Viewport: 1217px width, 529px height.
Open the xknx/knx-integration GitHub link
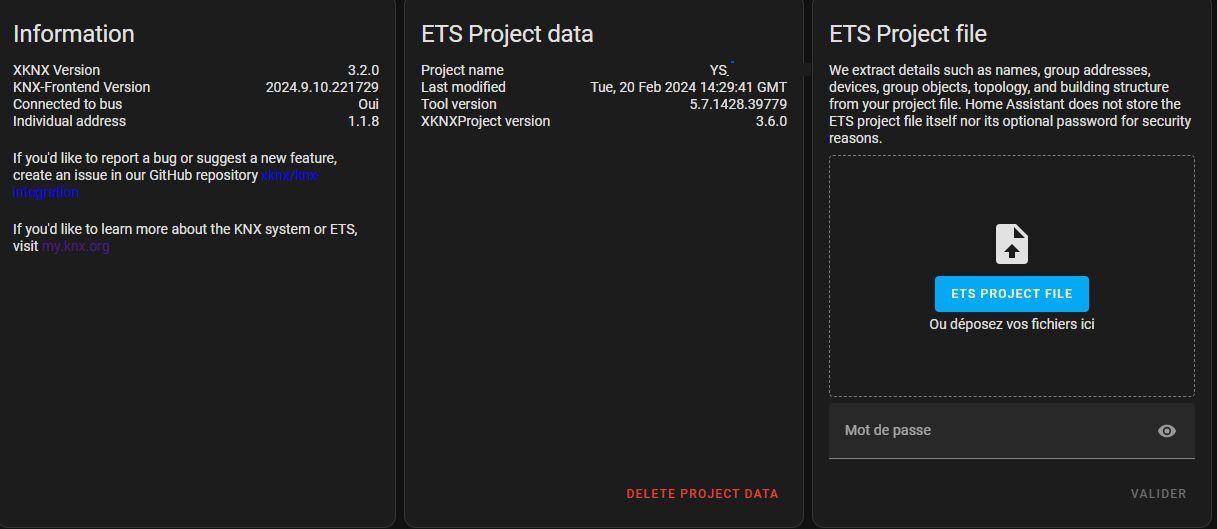[290, 175]
